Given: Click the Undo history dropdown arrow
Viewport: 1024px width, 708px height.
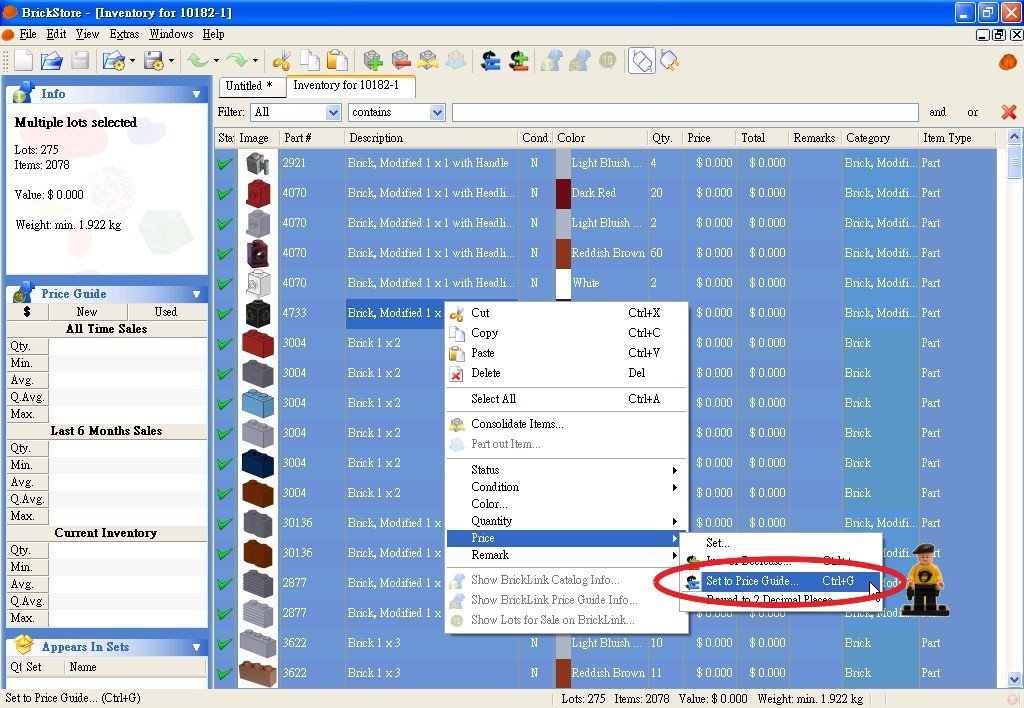Looking at the screenshot, I should click(x=216, y=61).
